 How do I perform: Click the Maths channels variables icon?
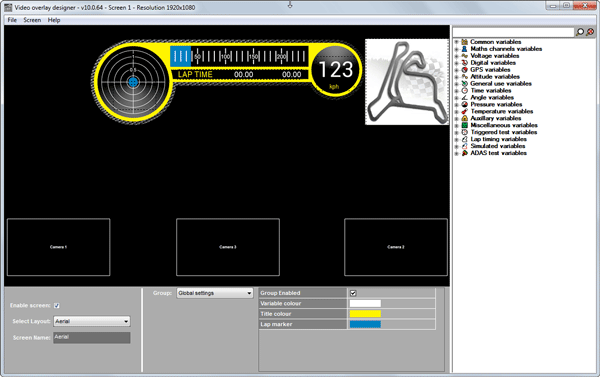pyautogui.click(x=465, y=49)
